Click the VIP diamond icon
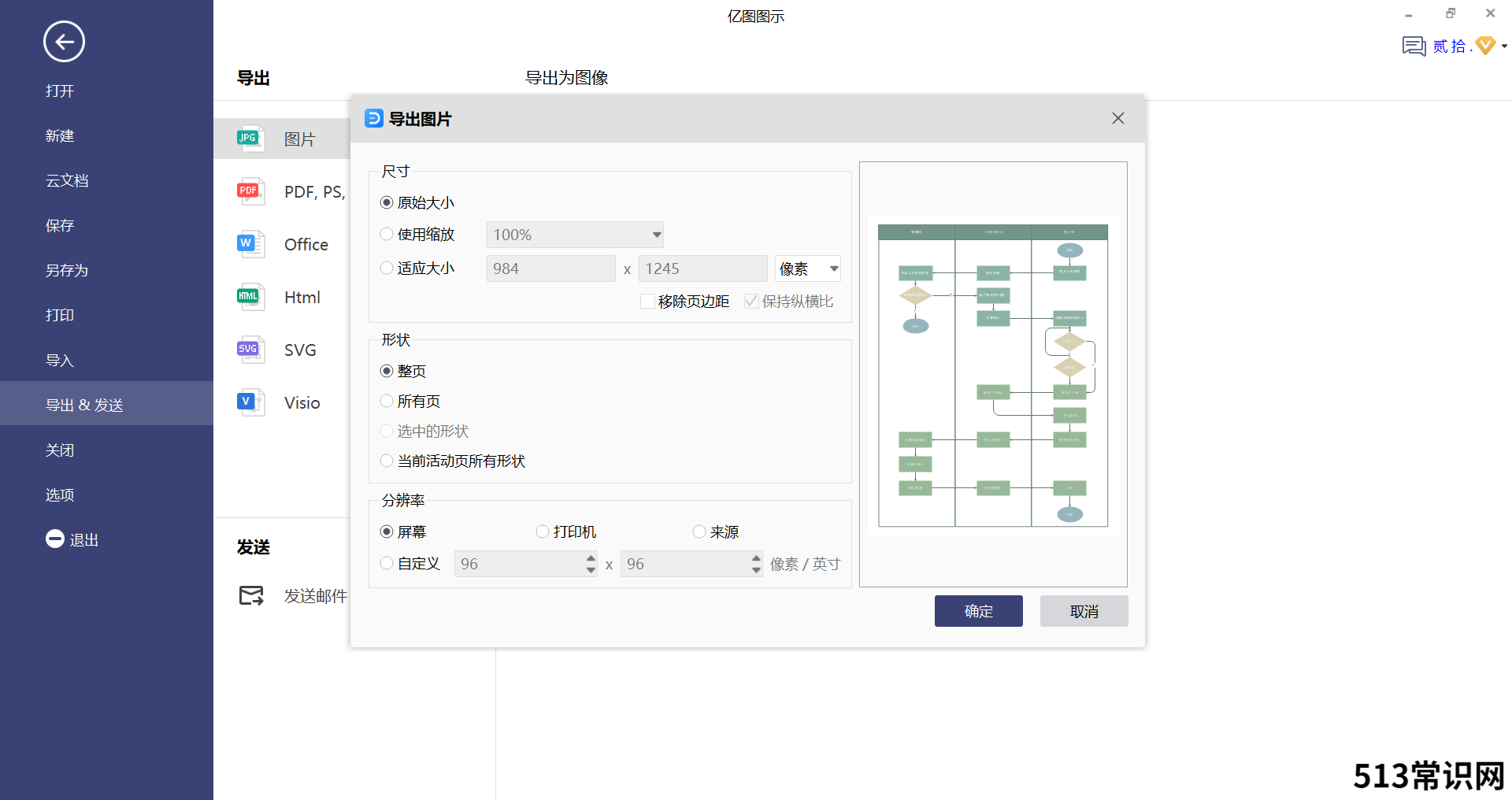Image resolution: width=1512 pixels, height=800 pixels. [x=1485, y=46]
